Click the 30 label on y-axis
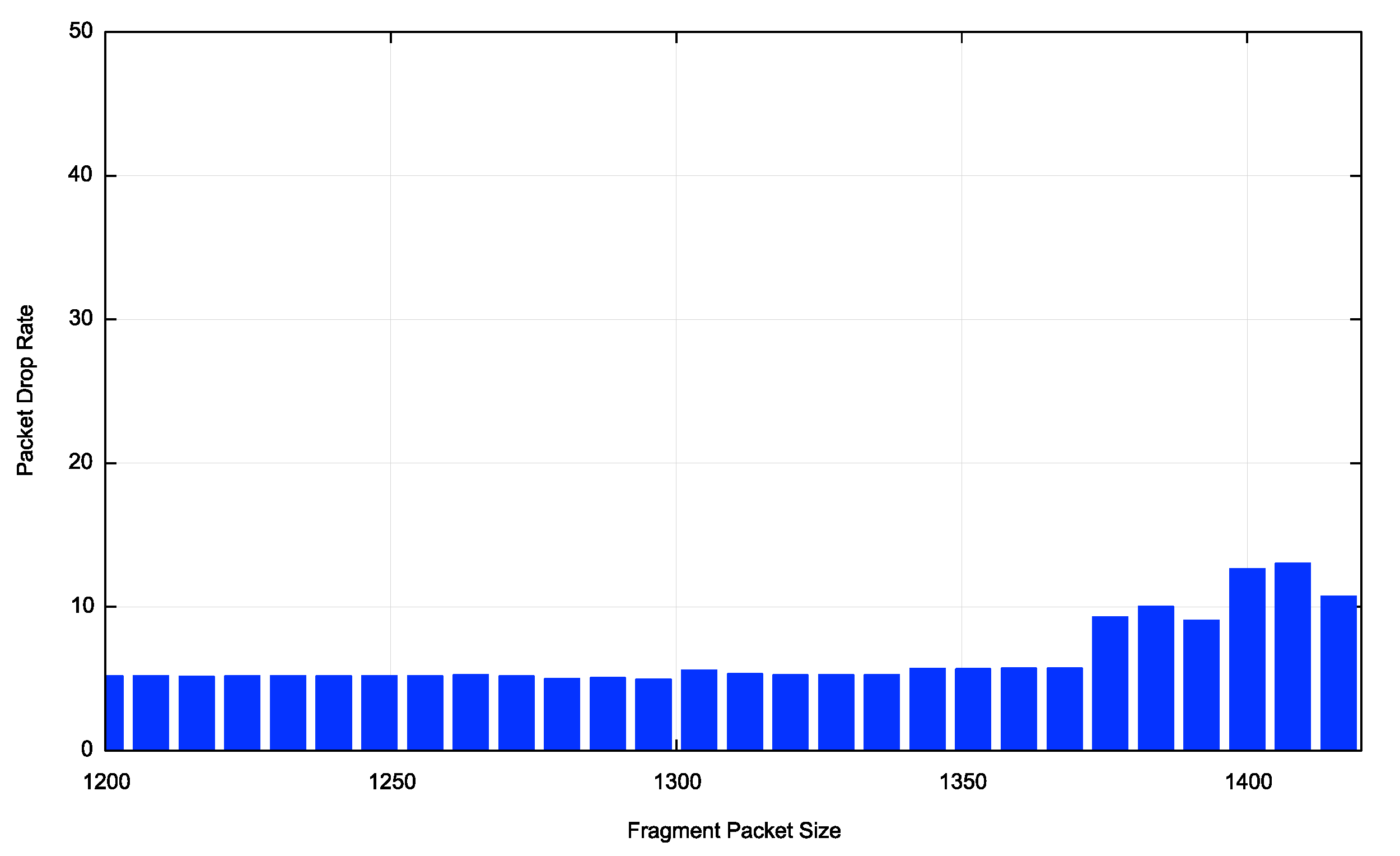 [81, 318]
